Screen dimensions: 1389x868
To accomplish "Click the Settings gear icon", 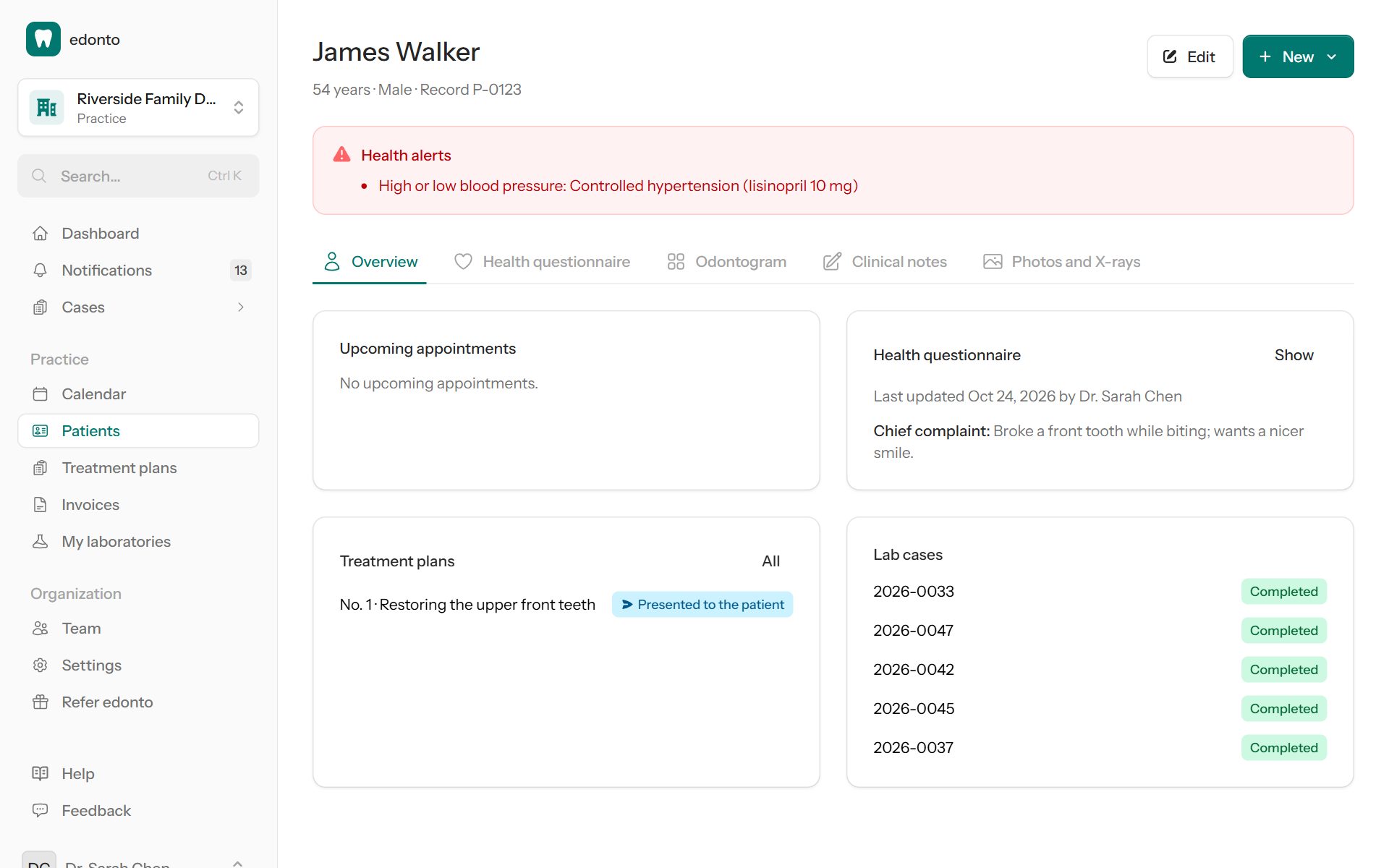I will tap(41, 665).
